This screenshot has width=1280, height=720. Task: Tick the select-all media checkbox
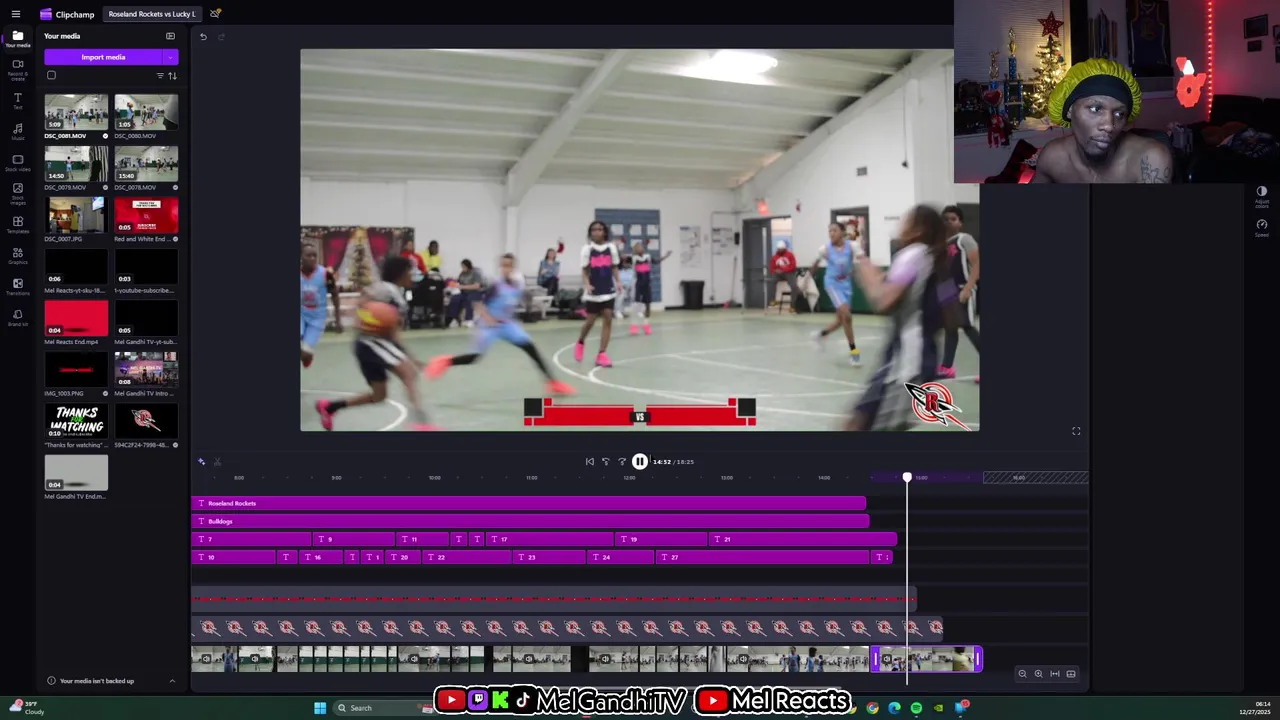(51, 75)
